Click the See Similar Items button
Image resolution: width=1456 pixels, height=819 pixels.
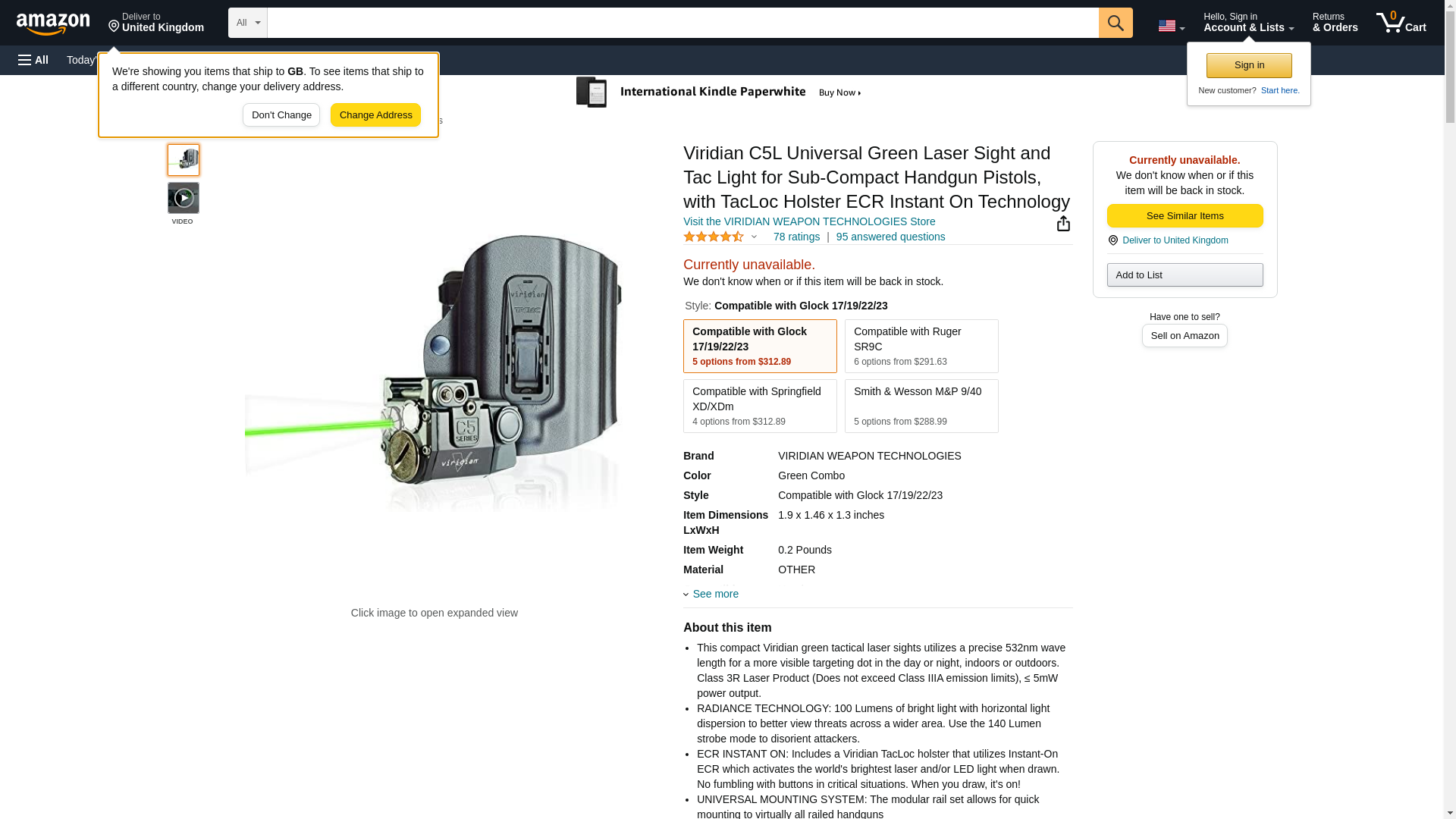(1185, 215)
